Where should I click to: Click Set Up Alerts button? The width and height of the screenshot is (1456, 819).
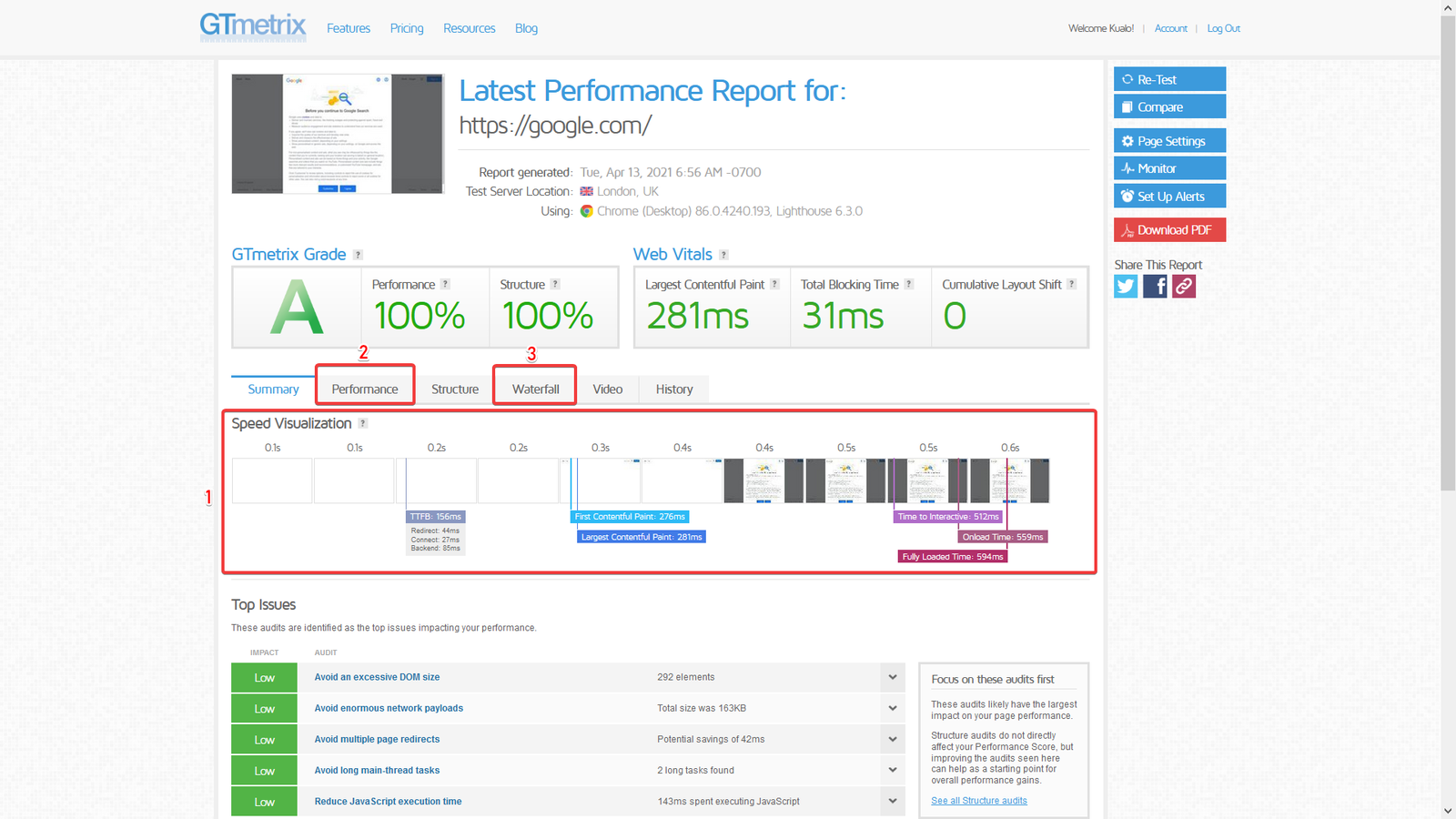pos(1169,197)
